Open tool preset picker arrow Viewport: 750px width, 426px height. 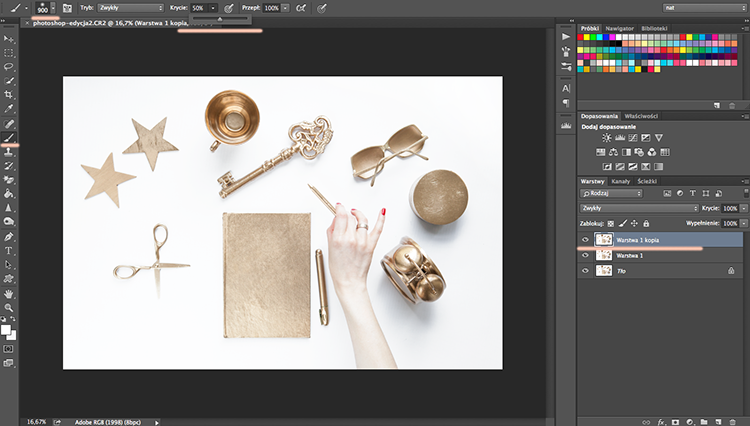click(x=26, y=8)
